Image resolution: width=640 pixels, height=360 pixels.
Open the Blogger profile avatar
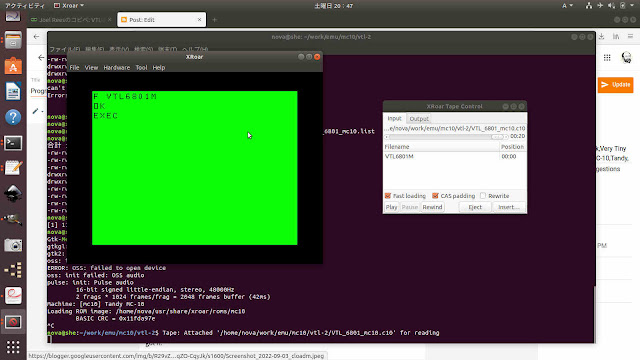[626, 58]
